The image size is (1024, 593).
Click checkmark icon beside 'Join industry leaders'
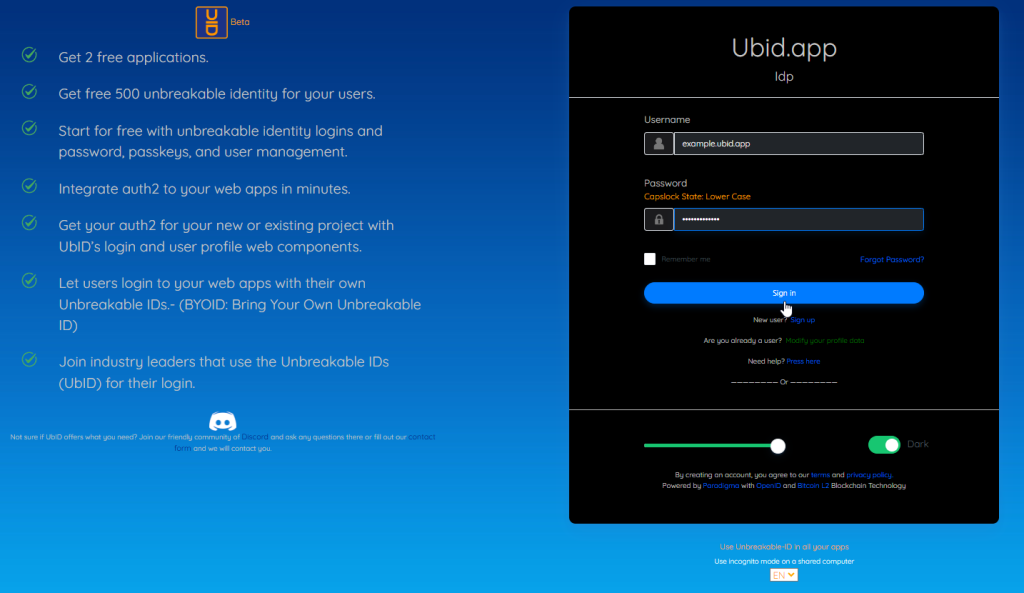coord(30,359)
